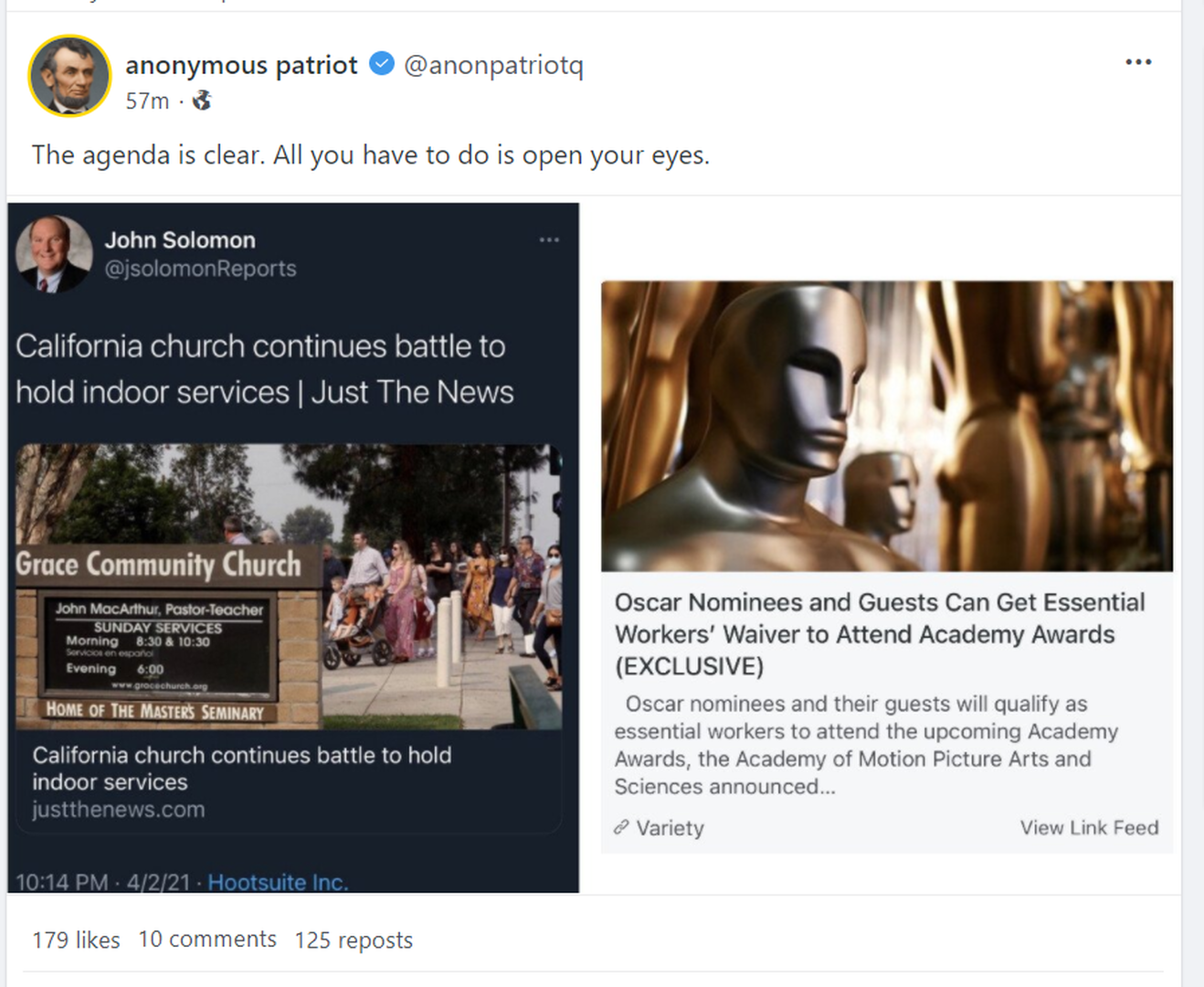Click the link icon beside Variety
This screenshot has width=1204, height=987.
coord(621,827)
